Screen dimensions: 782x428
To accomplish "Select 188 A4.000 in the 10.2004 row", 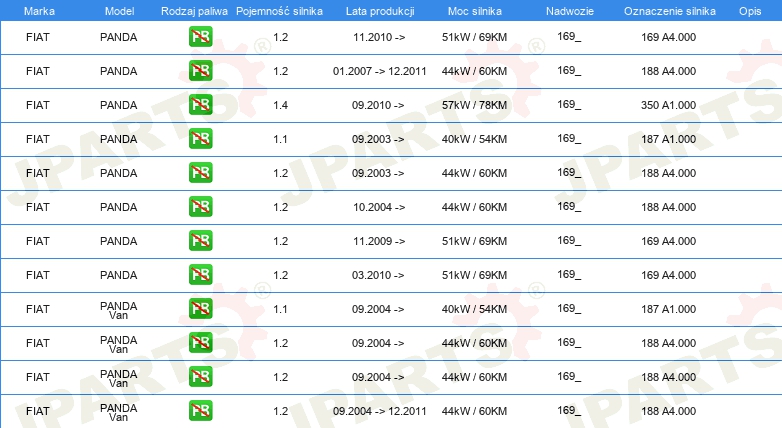I will coord(668,207).
